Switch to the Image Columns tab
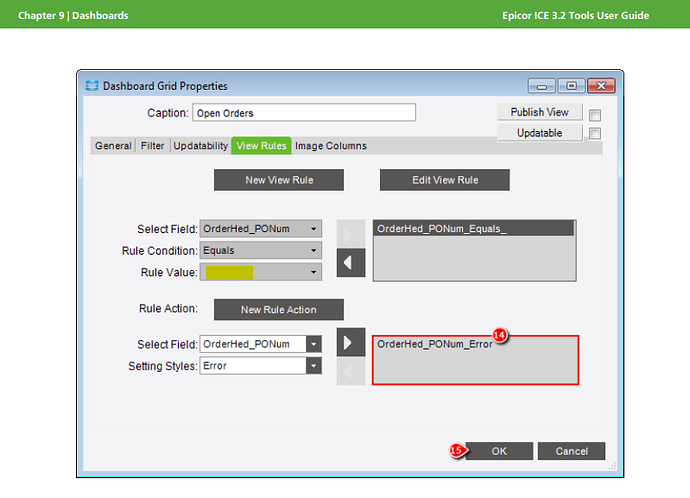The image size is (690, 498). tap(331, 146)
